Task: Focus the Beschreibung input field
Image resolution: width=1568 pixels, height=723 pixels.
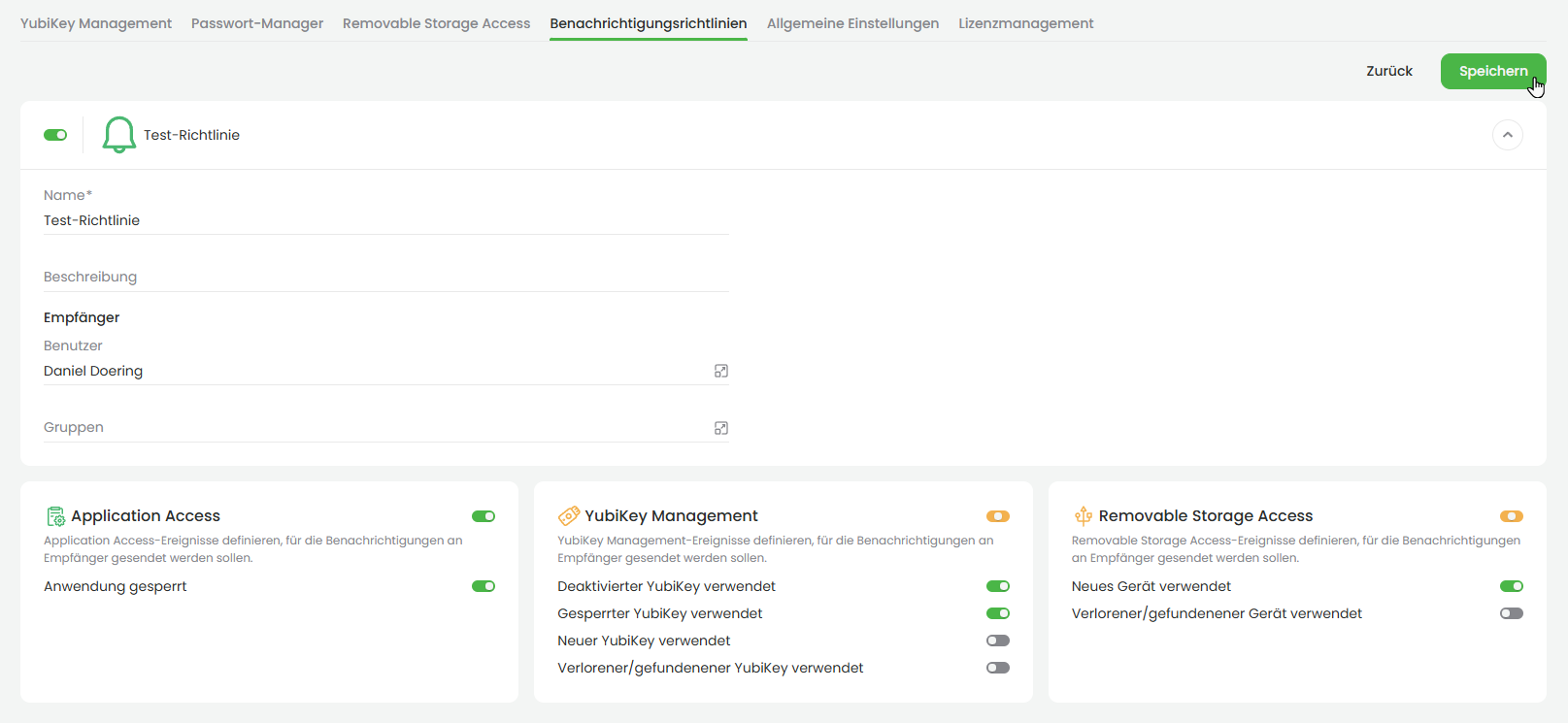Action: [x=385, y=278]
